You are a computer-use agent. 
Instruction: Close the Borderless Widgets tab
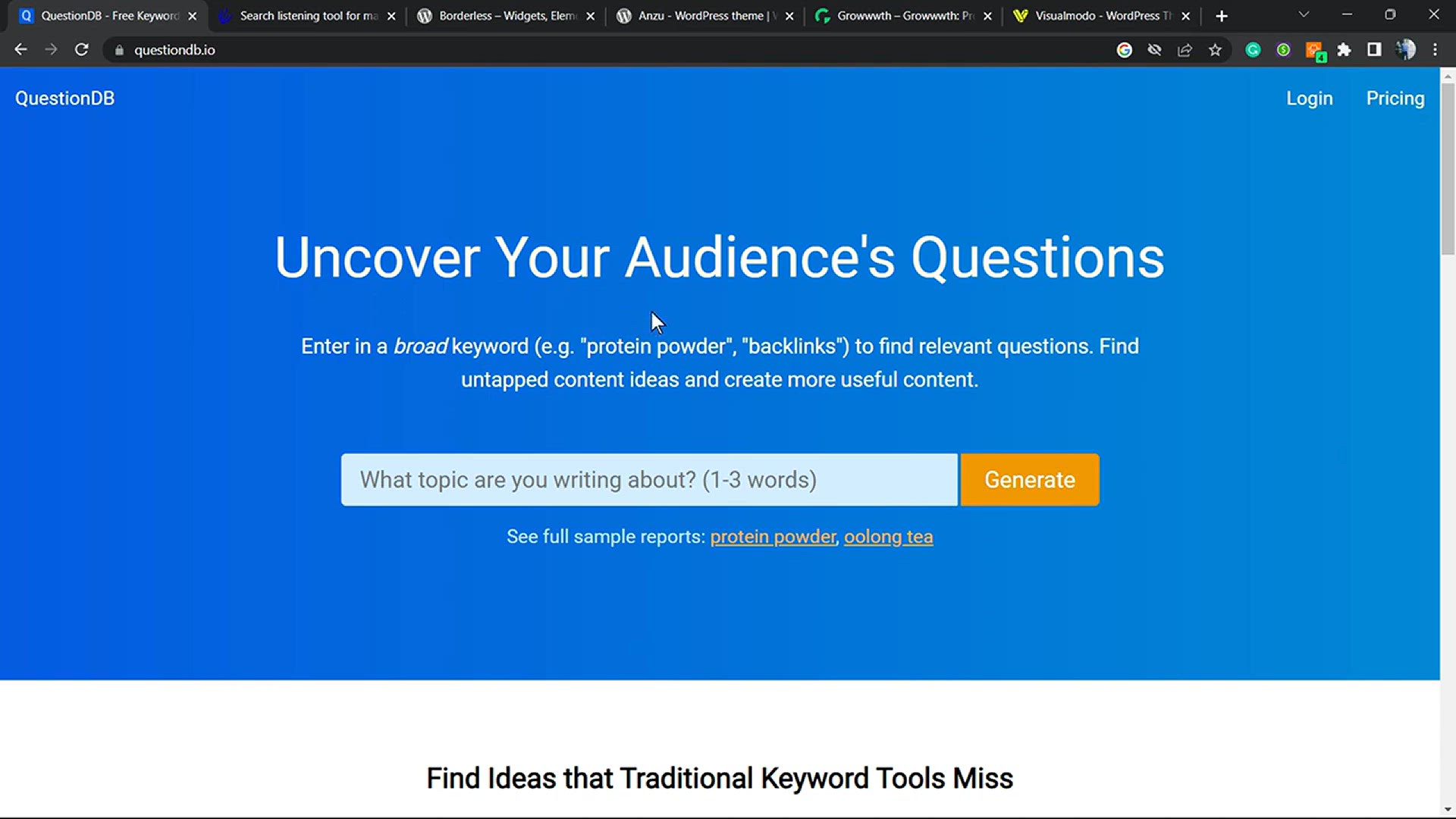tap(591, 16)
